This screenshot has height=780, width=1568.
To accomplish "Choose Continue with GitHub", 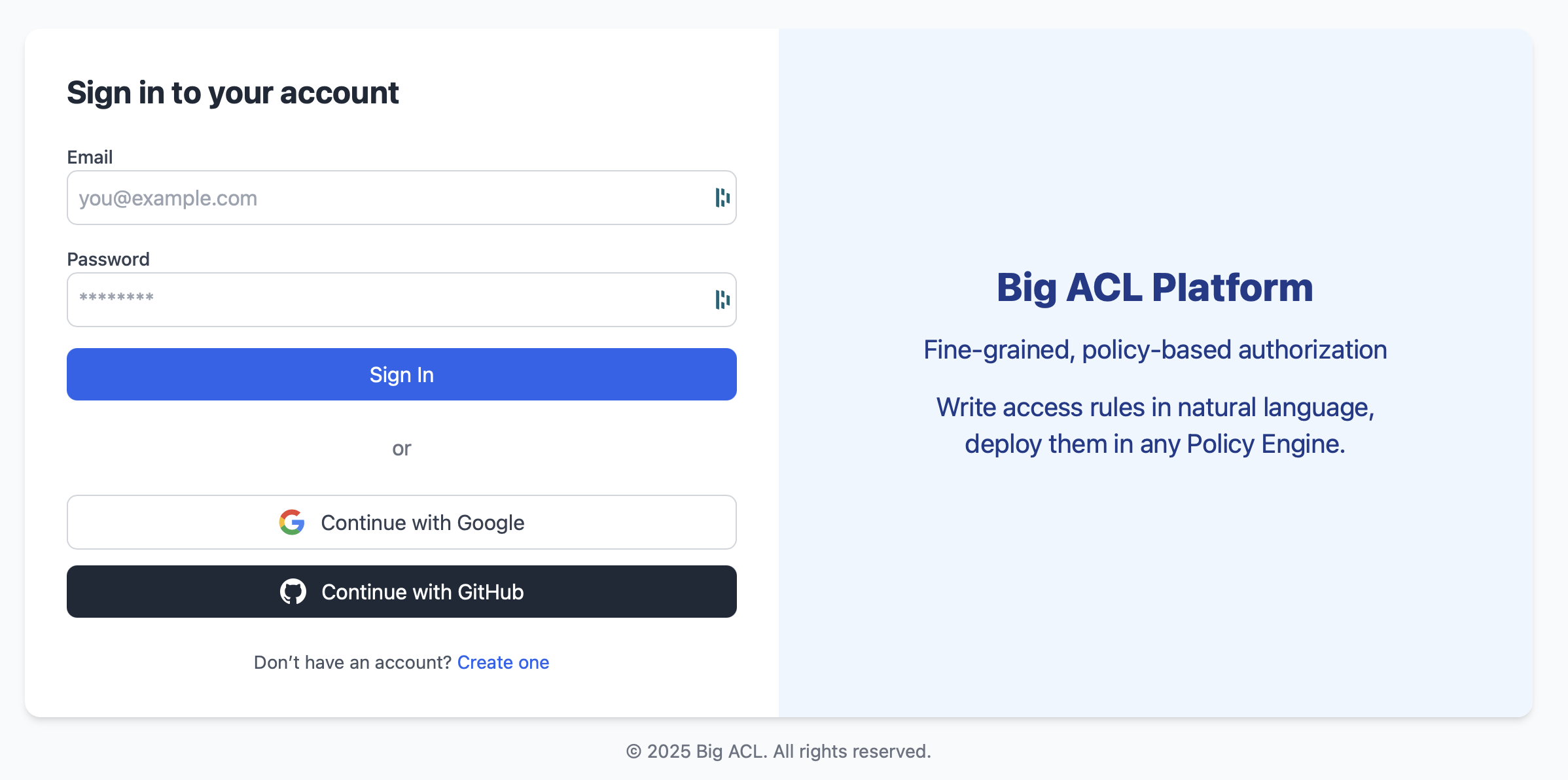I will pyautogui.click(x=402, y=592).
